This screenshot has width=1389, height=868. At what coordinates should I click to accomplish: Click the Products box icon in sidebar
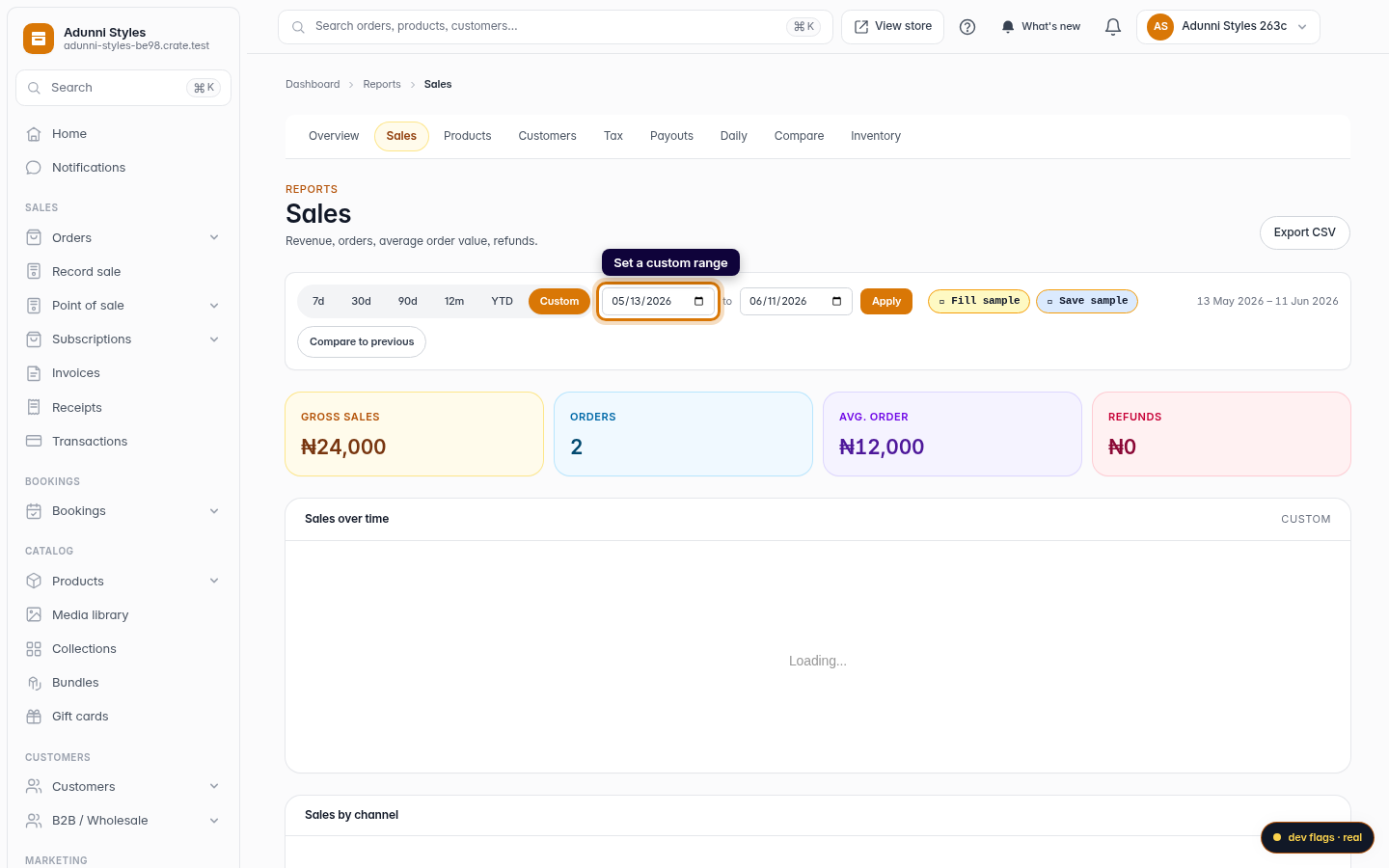pos(34,582)
